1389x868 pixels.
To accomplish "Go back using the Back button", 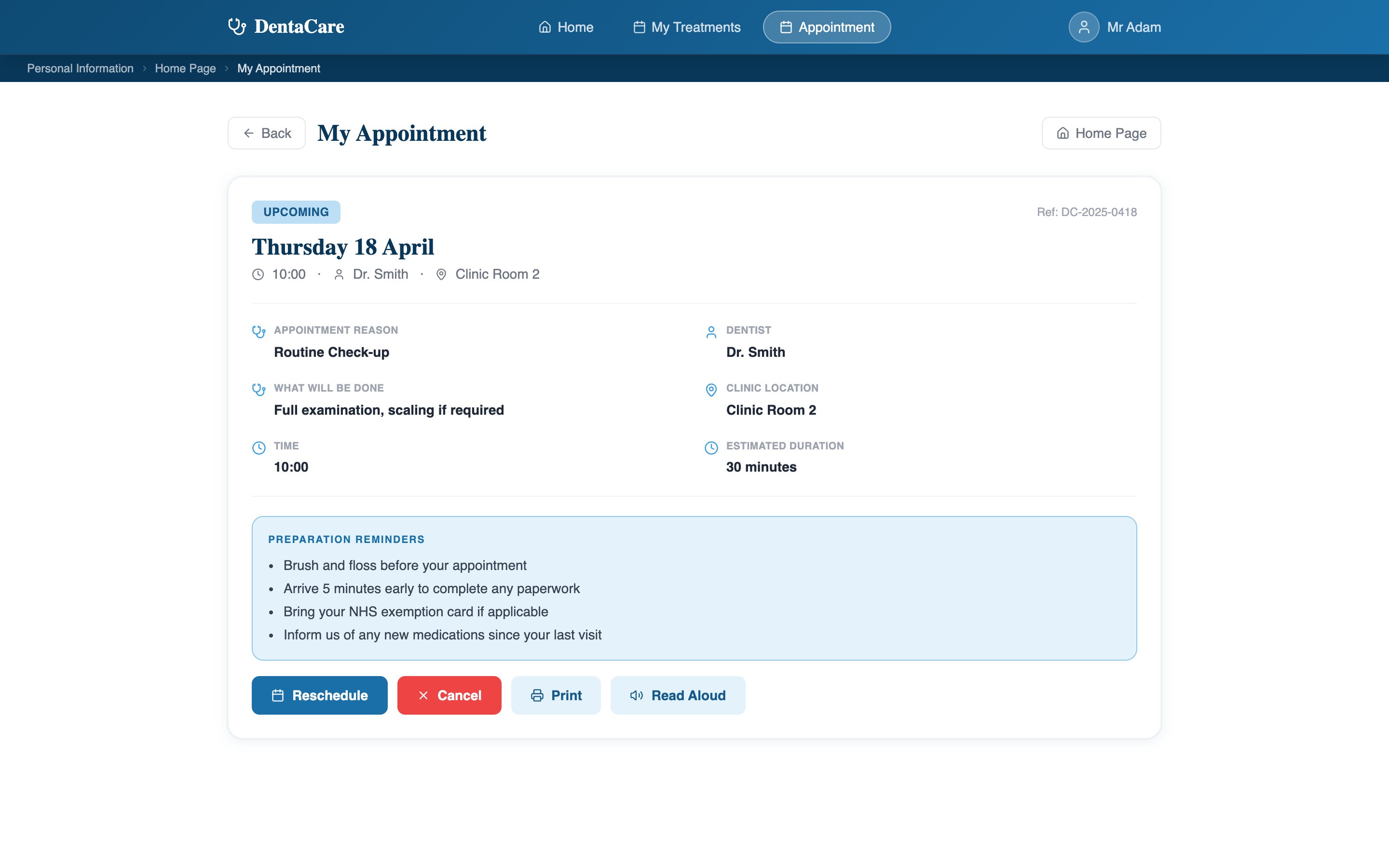I will coord(267,133).
